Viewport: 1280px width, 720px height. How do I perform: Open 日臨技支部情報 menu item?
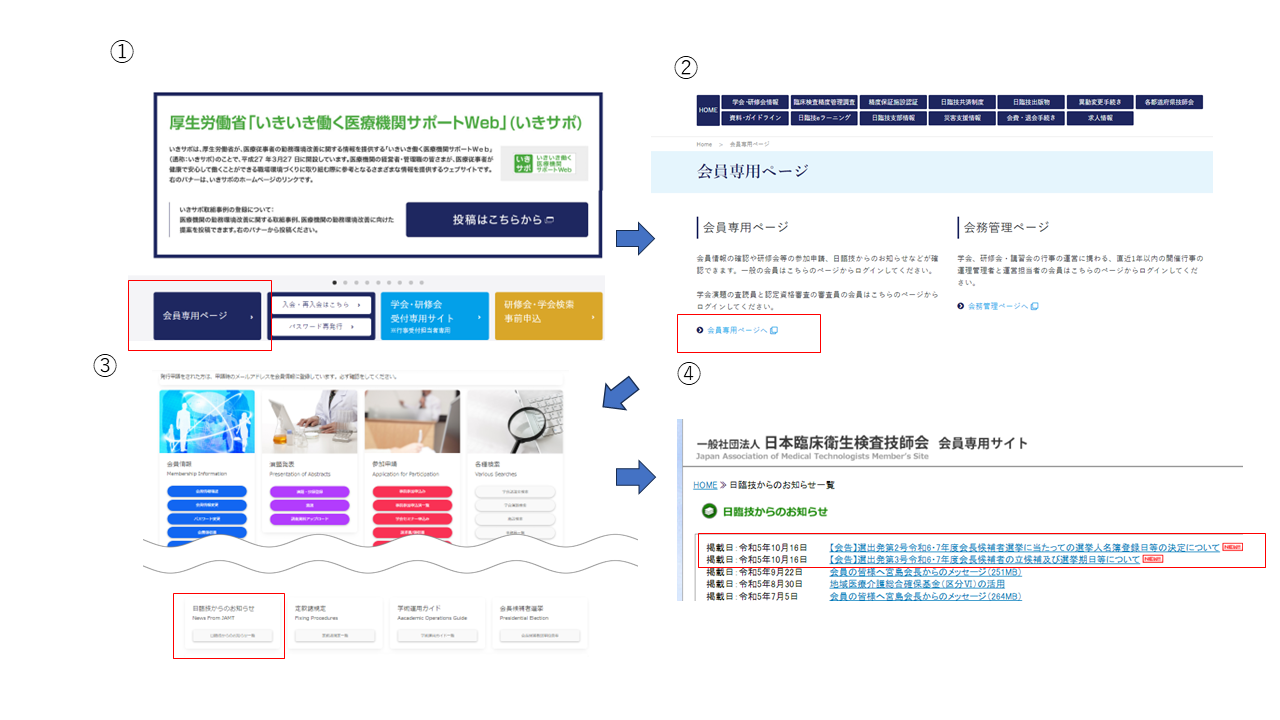point(892,118)
